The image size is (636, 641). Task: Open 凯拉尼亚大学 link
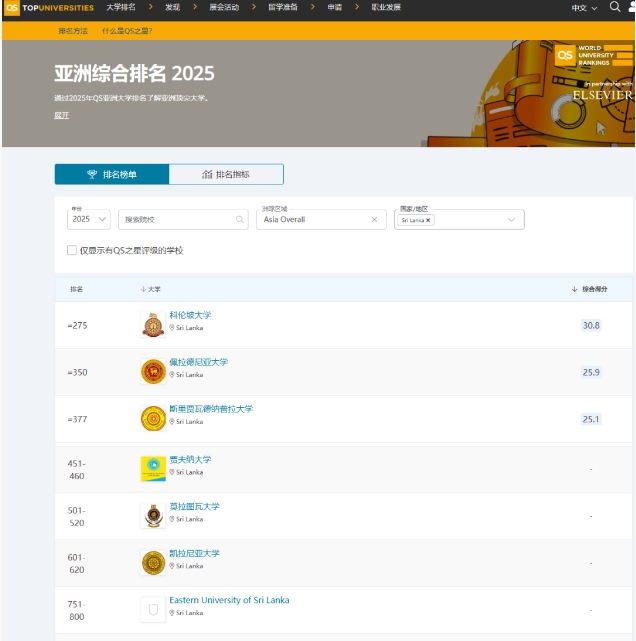click(x=195, y=554)
